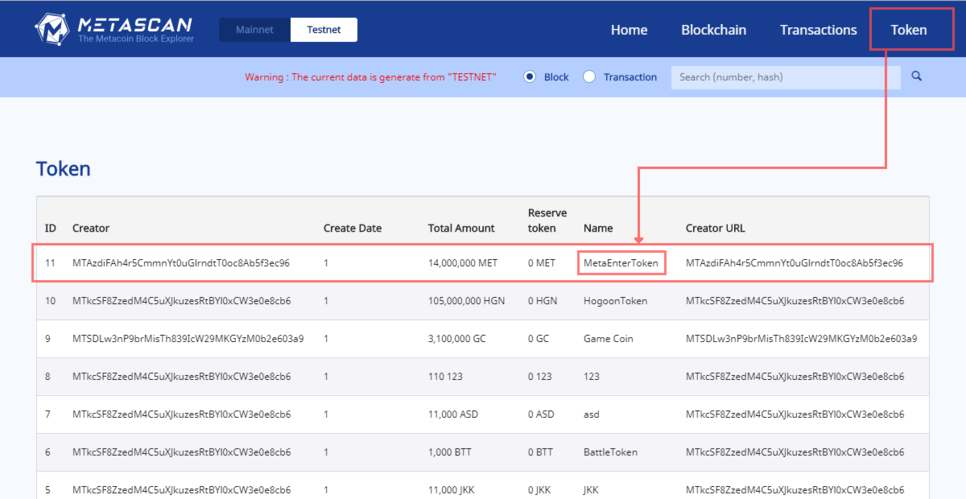The width and height of the screenshot is (966, 499).
Task: Click the Creator URL column header
Action: pos(715,228)
